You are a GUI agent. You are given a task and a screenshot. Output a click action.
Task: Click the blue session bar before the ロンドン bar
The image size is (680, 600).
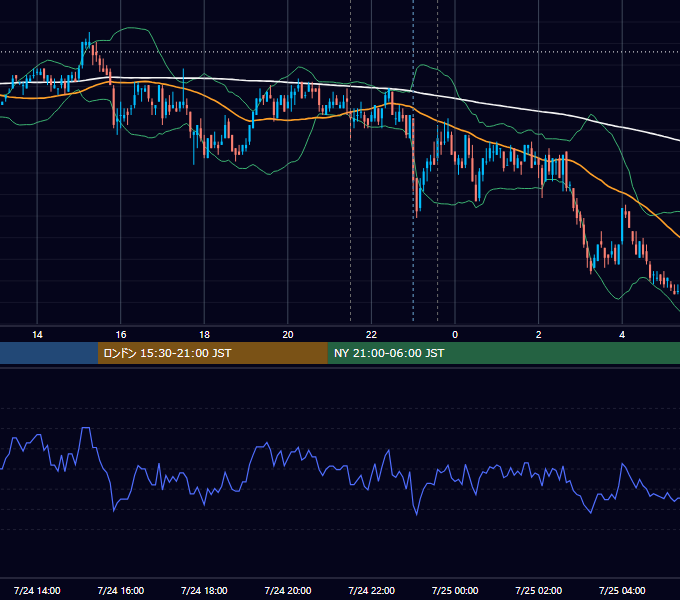point(49,353)
